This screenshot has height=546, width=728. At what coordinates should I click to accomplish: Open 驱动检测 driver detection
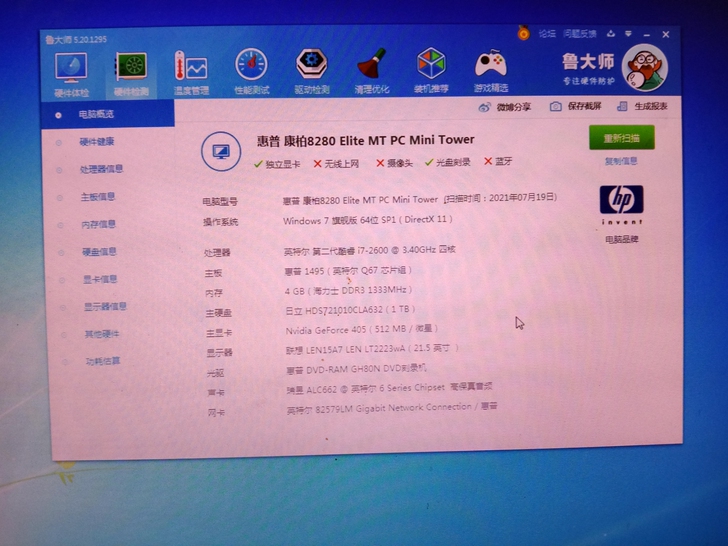coord(312,71)
